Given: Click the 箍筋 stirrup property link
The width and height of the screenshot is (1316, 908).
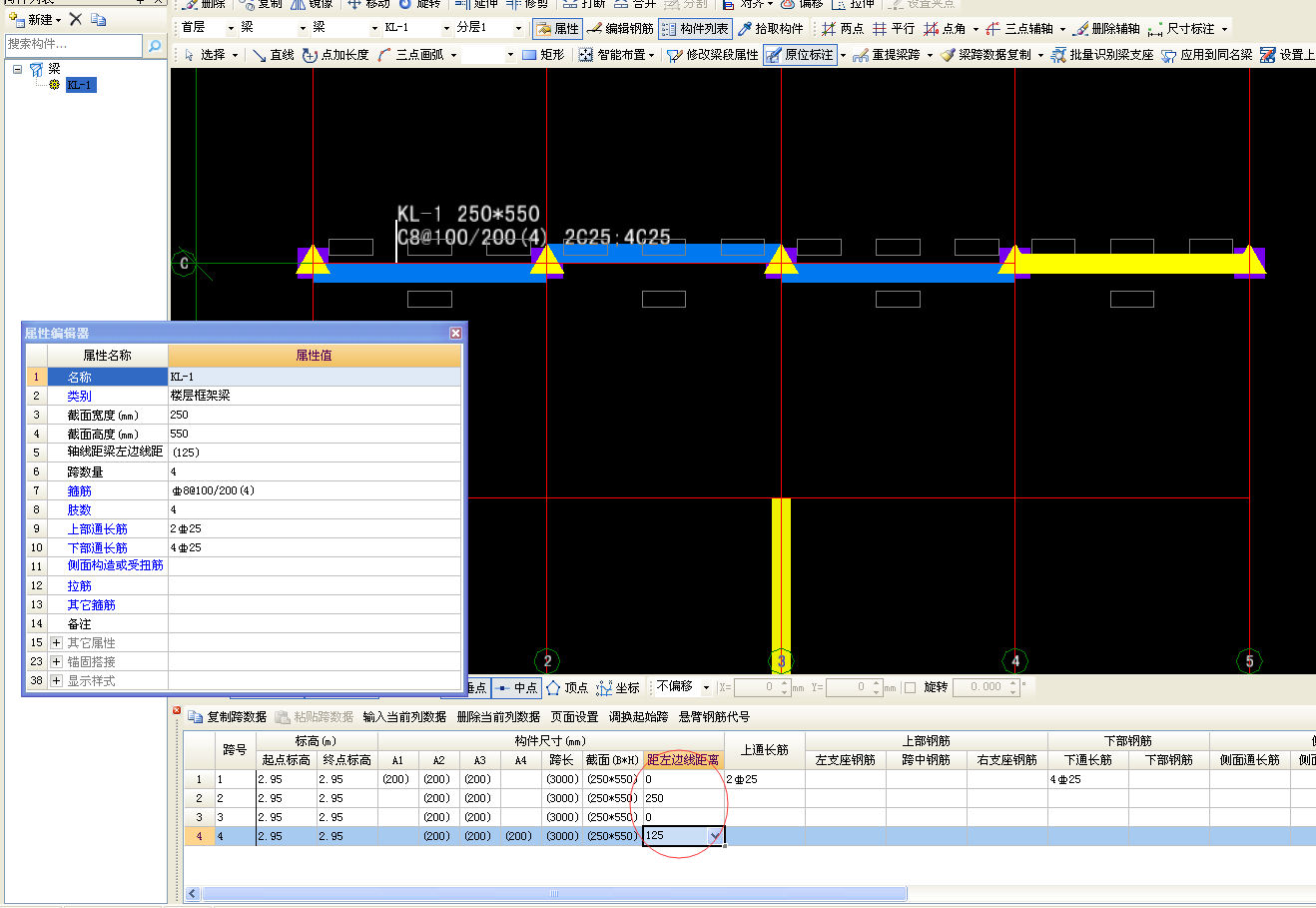Looking at the screenshot, I should tap(79, 490).
